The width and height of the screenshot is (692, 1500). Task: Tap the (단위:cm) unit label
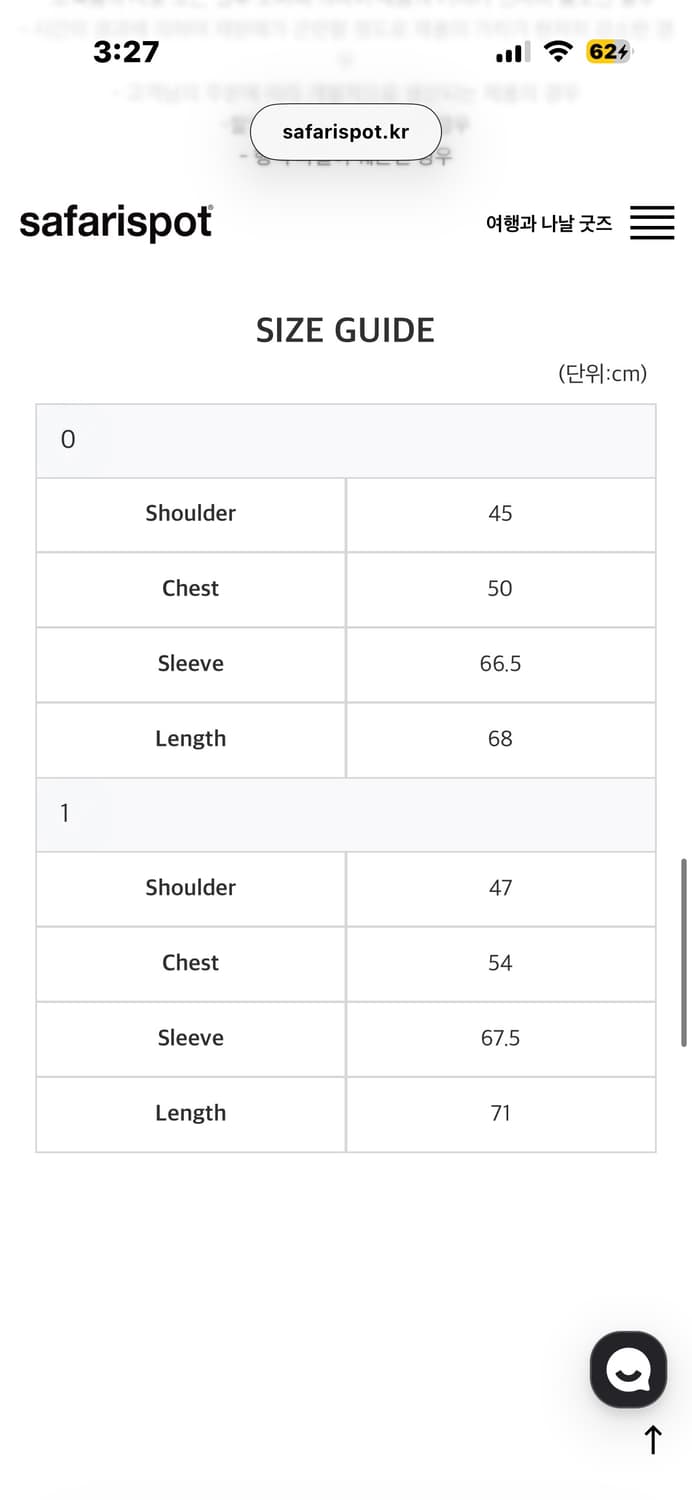pyautogui.click(x=602, y=374)
